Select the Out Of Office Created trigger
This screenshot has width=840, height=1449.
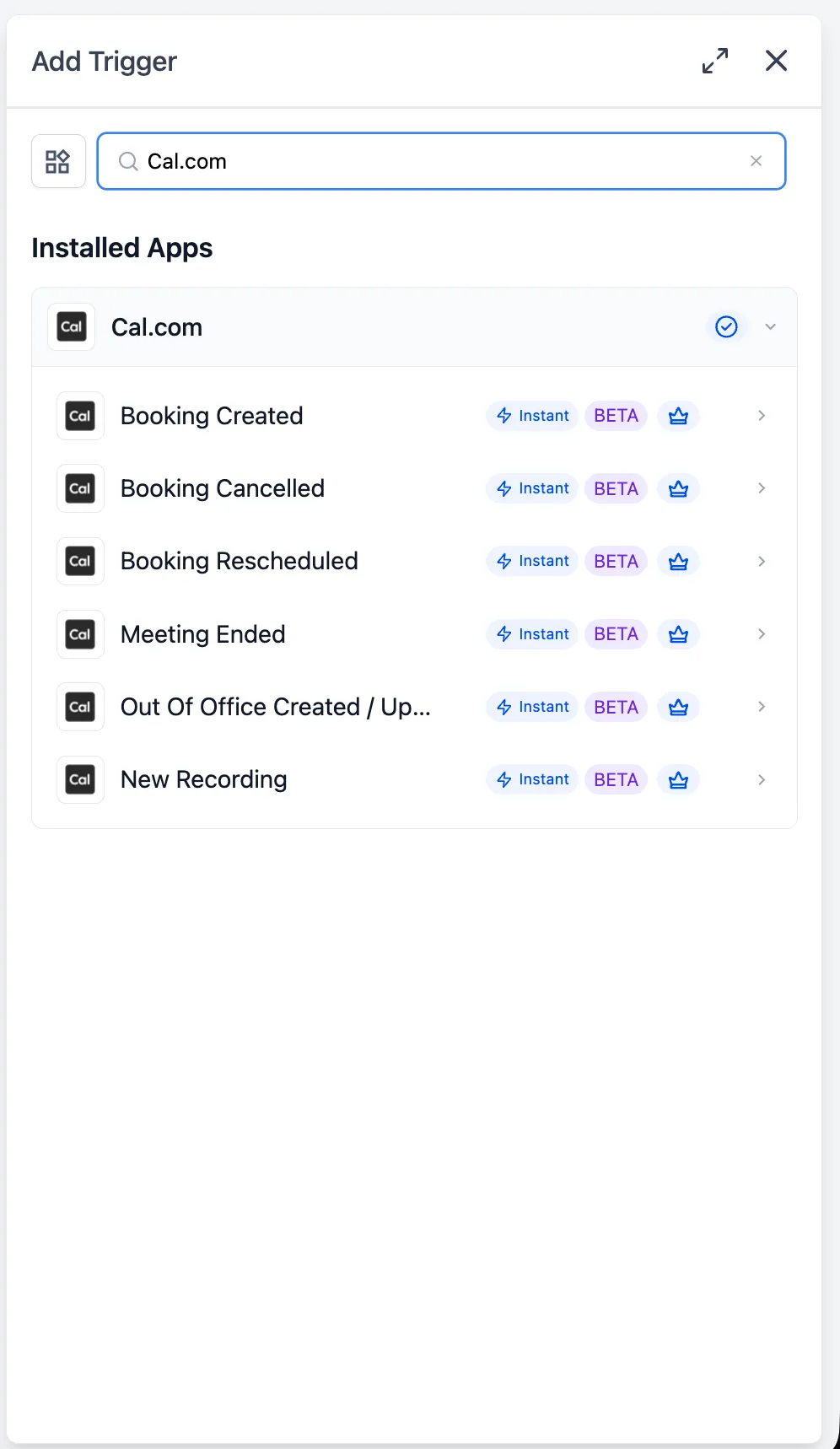[414, 707]
